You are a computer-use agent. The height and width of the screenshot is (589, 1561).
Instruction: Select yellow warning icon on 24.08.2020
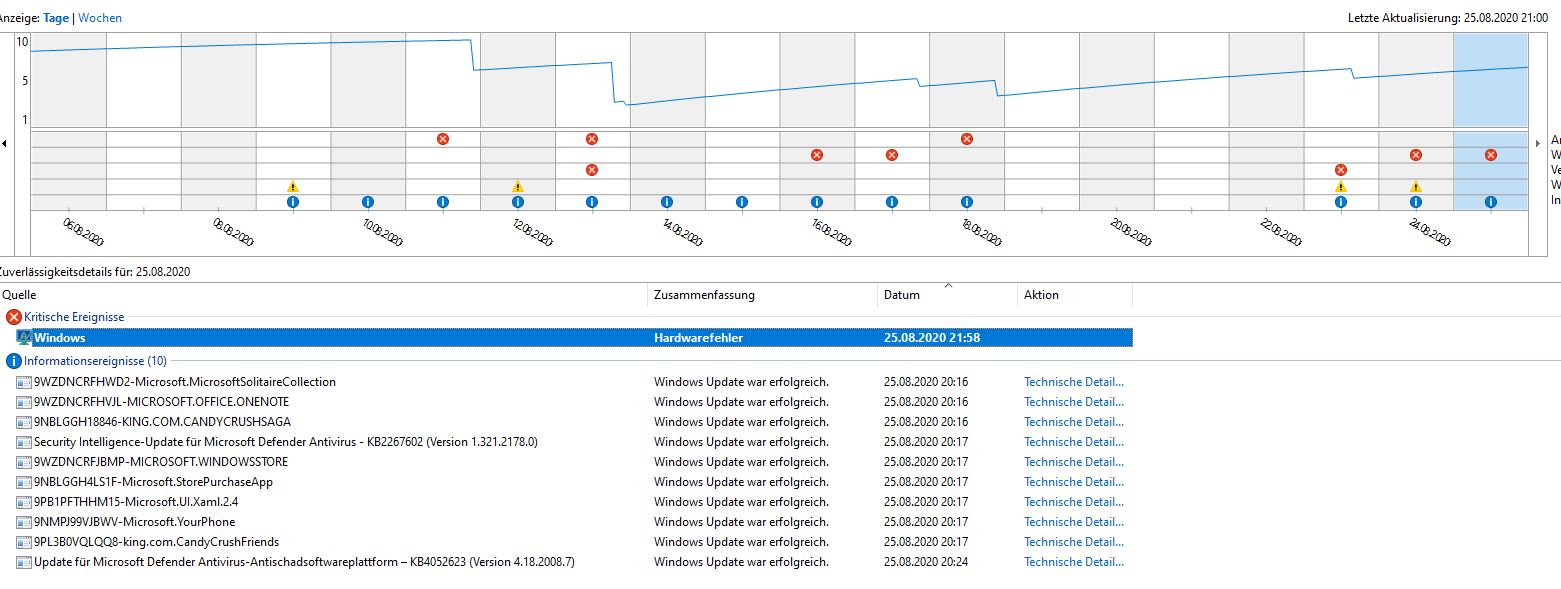coord(1416,186)
